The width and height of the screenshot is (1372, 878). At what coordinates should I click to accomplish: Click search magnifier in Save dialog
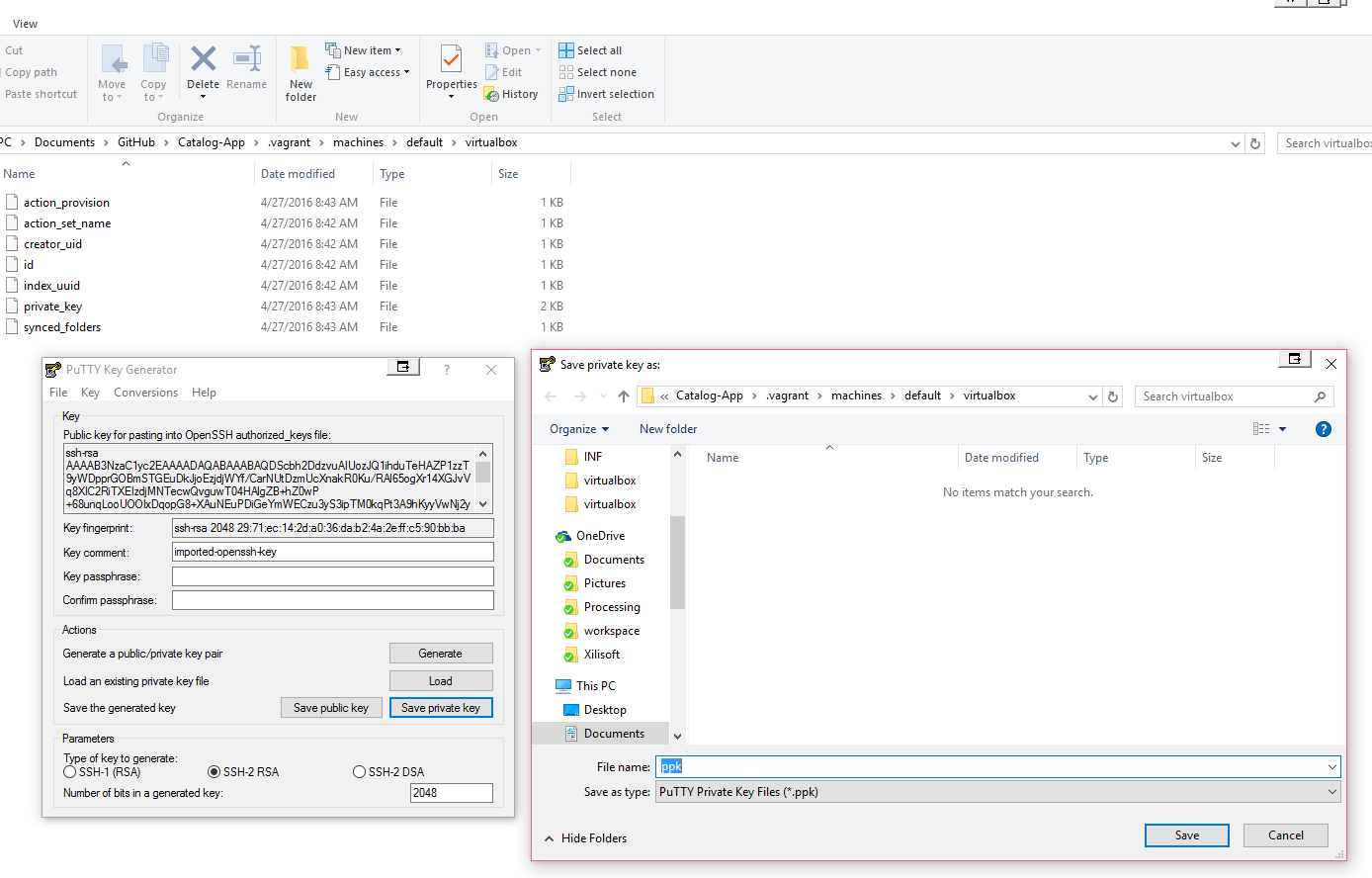click(1320, 396)
